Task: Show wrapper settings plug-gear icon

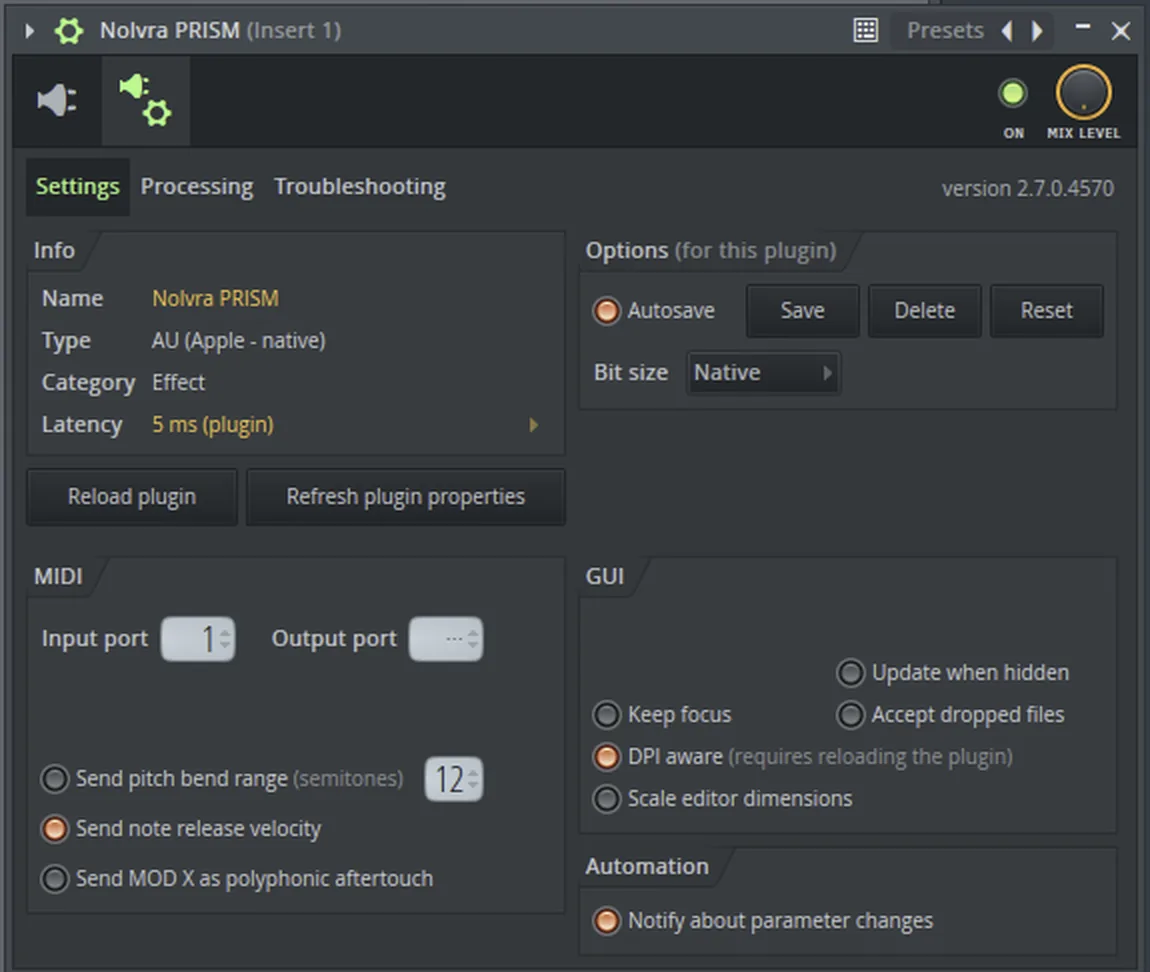Action: 145,101
